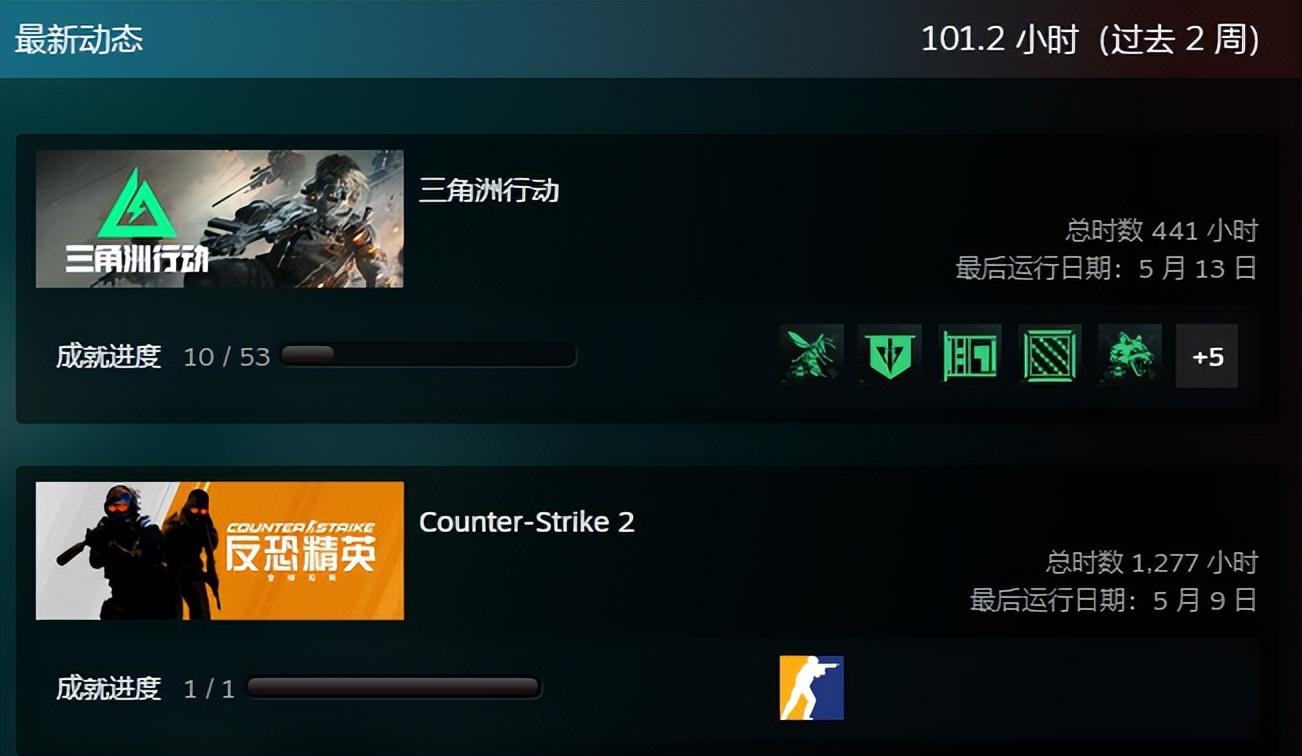Viewport: 1302px width, 756px height.
Task: Click 总时数 1,277 小时 playtime text
Action: [1151, 563]
